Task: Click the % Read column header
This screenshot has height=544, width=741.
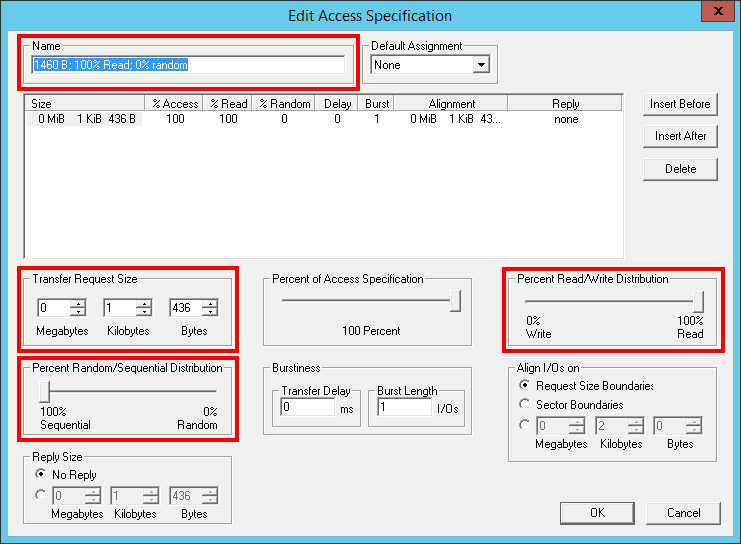Action: coord(228,104)
